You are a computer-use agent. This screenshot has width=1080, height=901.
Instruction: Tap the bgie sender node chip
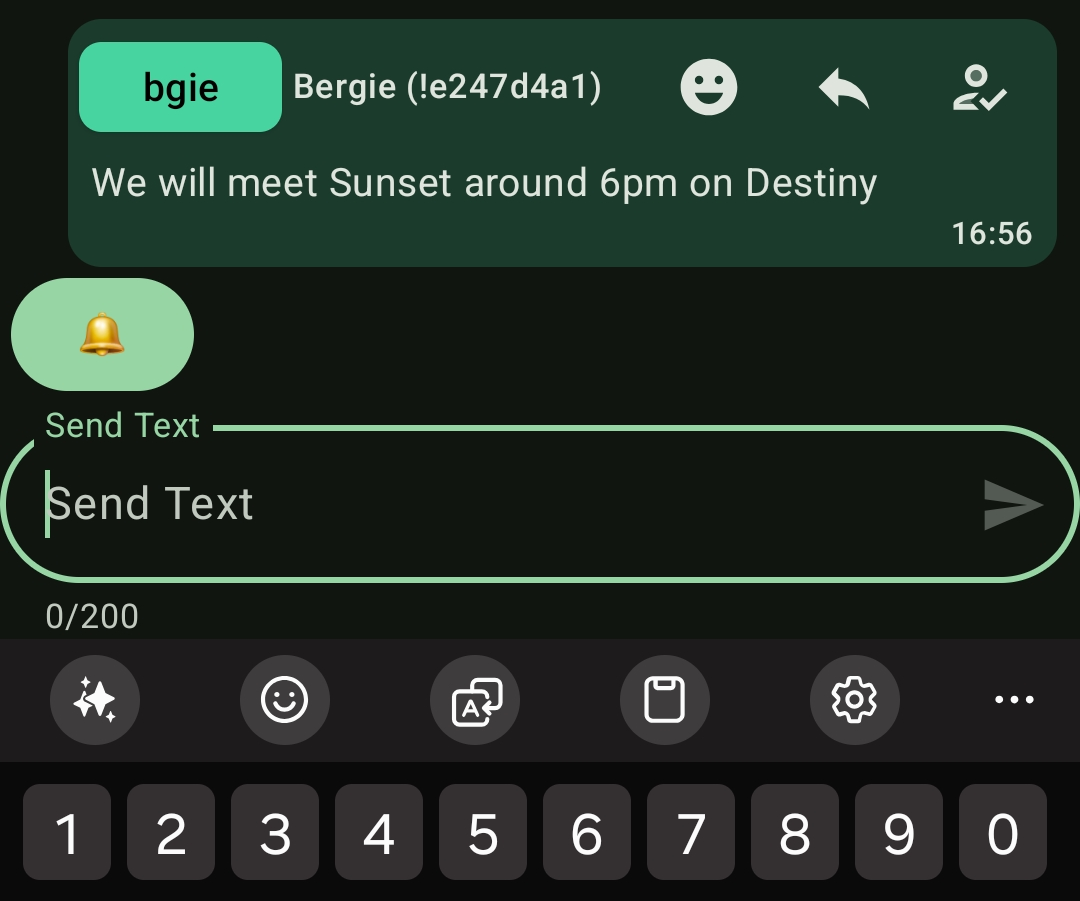click(180, 88)
